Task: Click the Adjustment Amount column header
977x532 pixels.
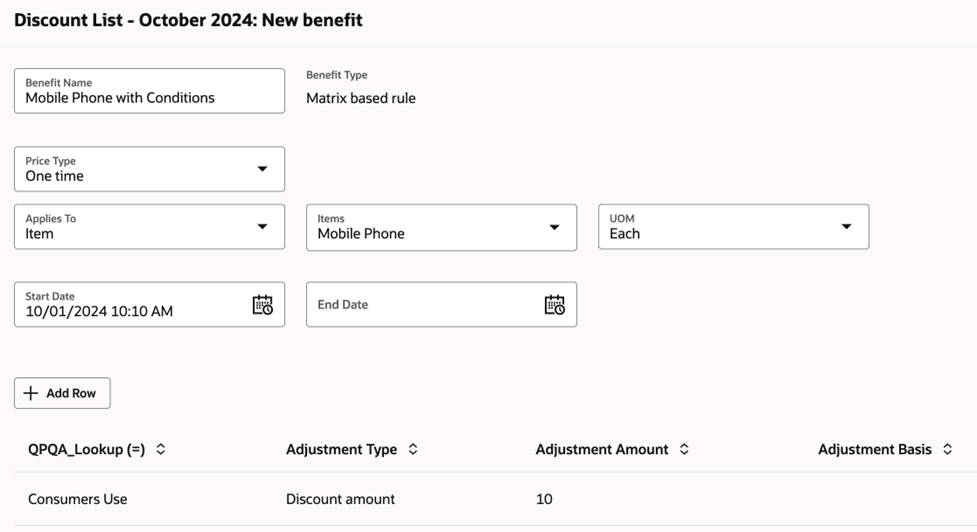Action: point(602,450)
